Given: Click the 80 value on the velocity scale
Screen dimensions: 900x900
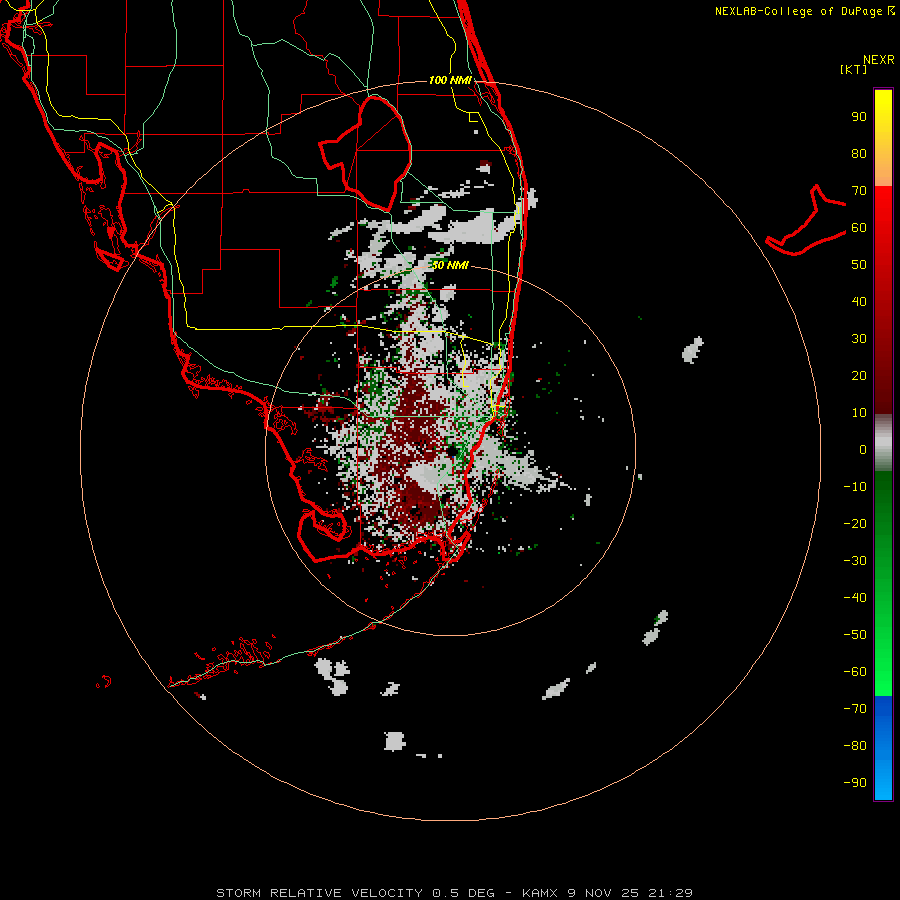Looking at the screenshot, I should pos(859,153).
